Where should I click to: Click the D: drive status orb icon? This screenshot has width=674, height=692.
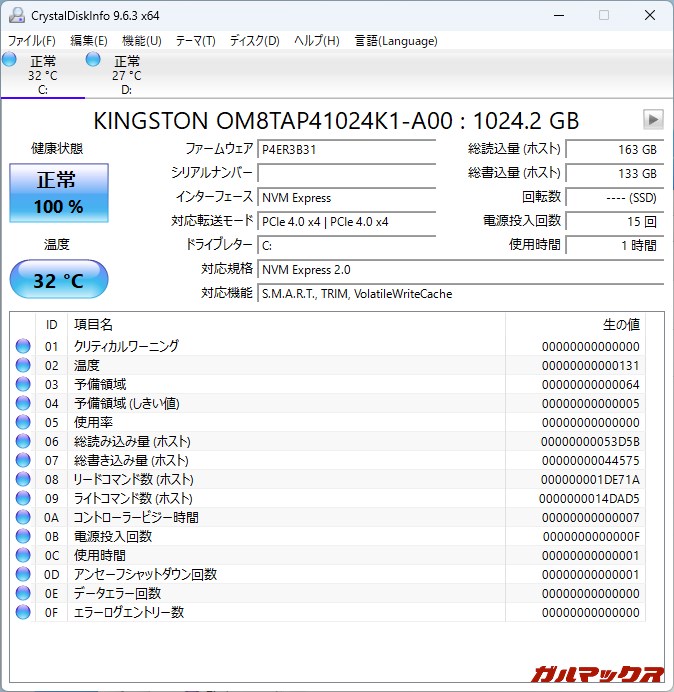[93, 61]
